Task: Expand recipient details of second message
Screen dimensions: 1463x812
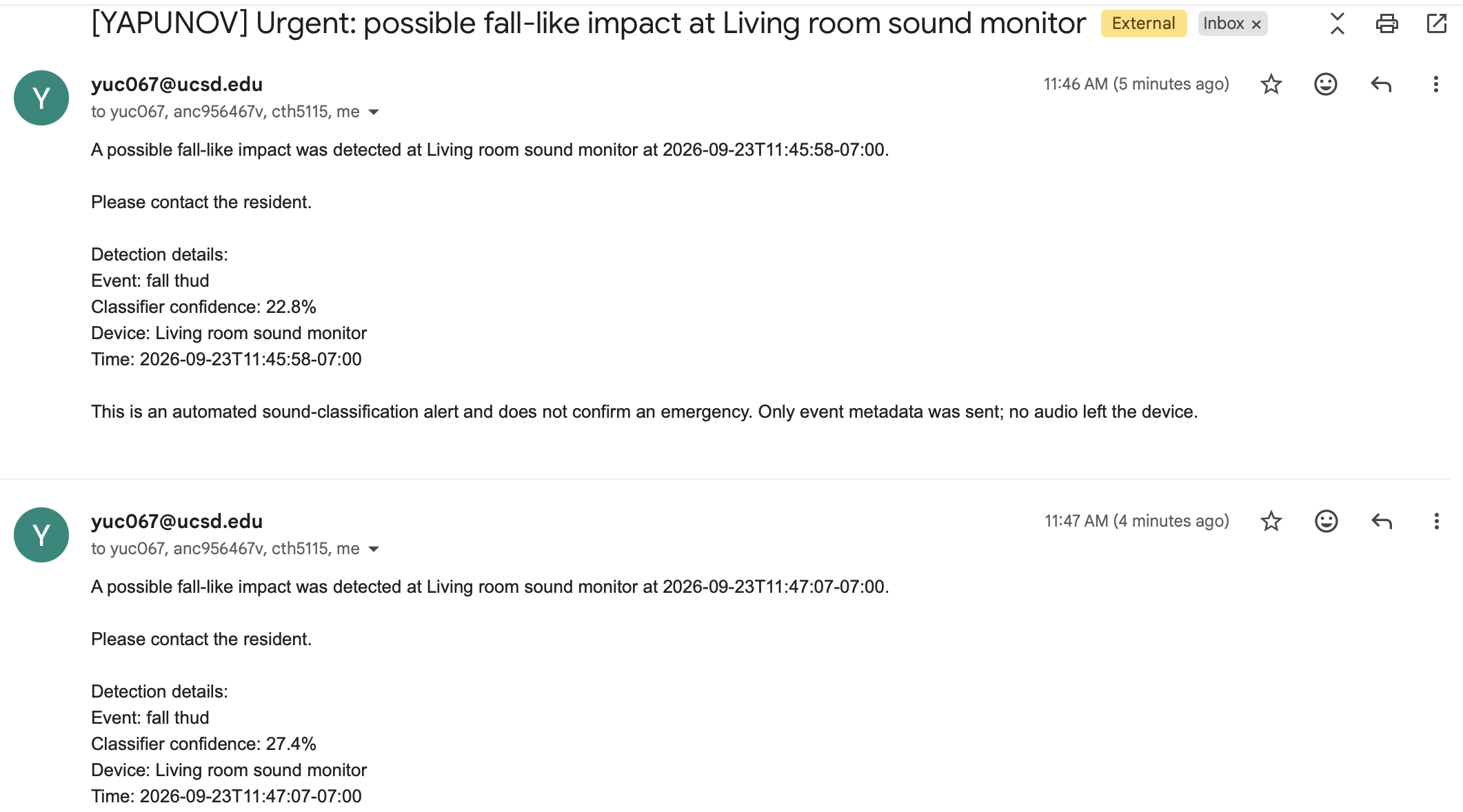Action: pos(374,549)
